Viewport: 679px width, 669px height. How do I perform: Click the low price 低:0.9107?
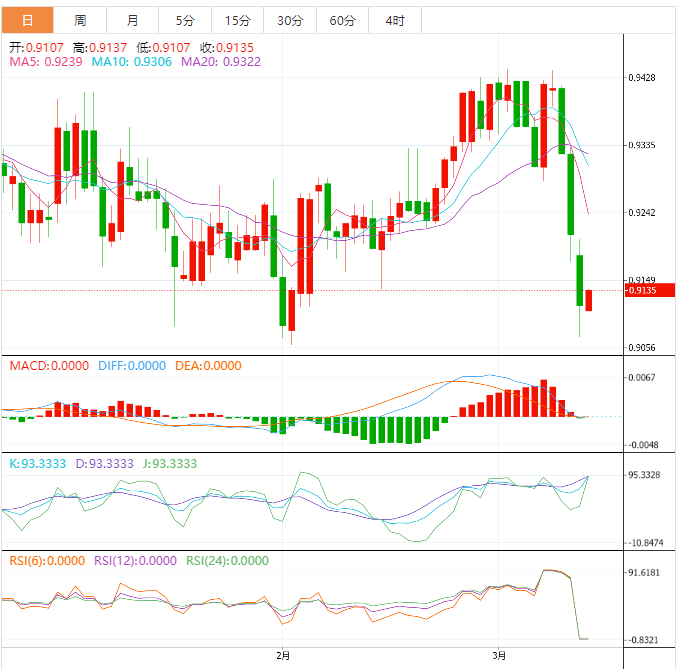163,48
